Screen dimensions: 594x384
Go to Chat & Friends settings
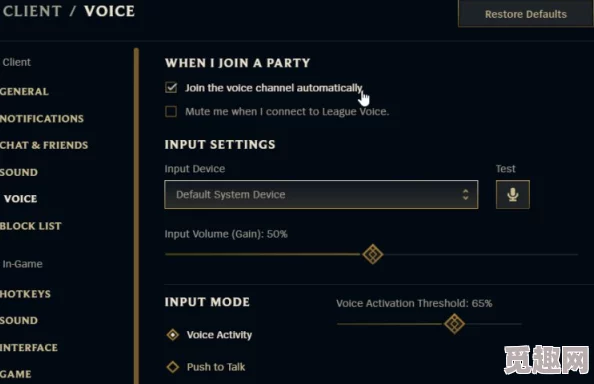point(44,145)
